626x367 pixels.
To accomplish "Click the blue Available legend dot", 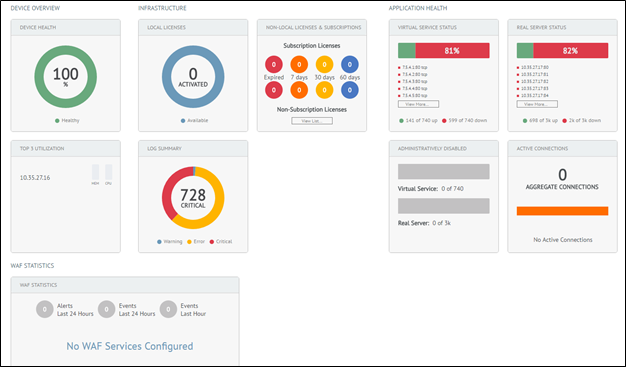I will click(x=183, y=121).
